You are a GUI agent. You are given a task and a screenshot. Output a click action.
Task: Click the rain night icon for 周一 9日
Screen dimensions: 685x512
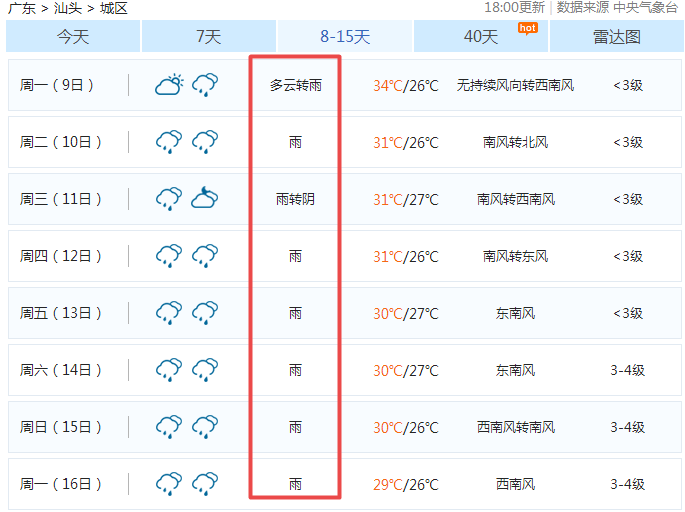point(205,85)
